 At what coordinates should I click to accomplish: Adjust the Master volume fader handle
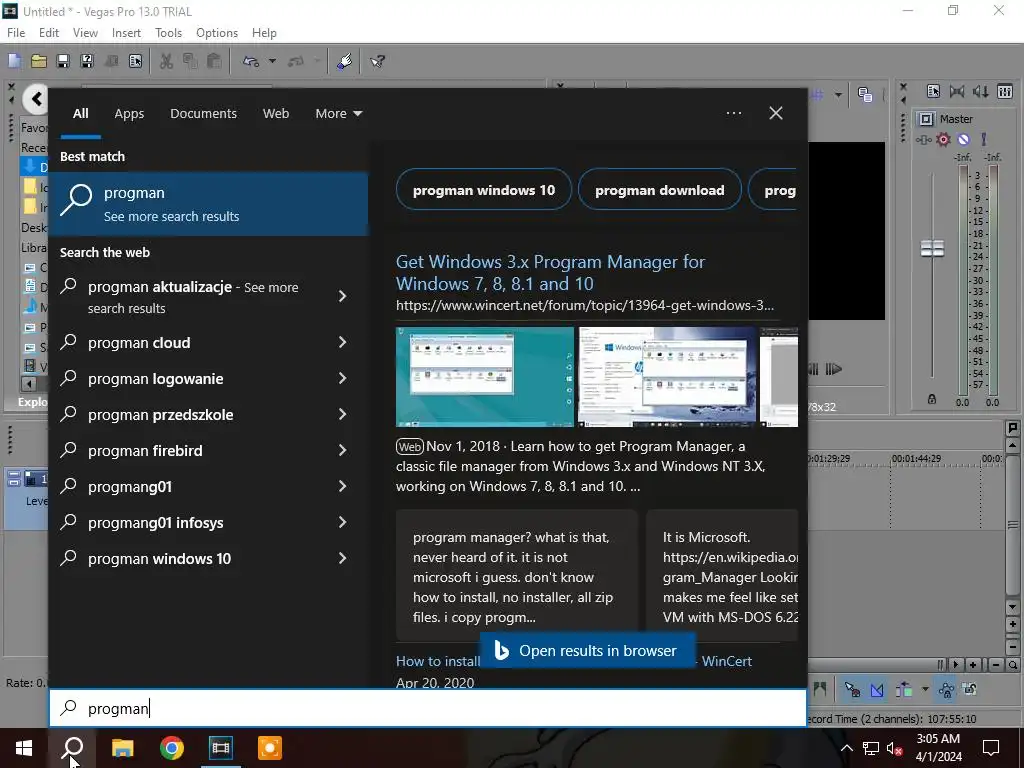click(932, 248)
